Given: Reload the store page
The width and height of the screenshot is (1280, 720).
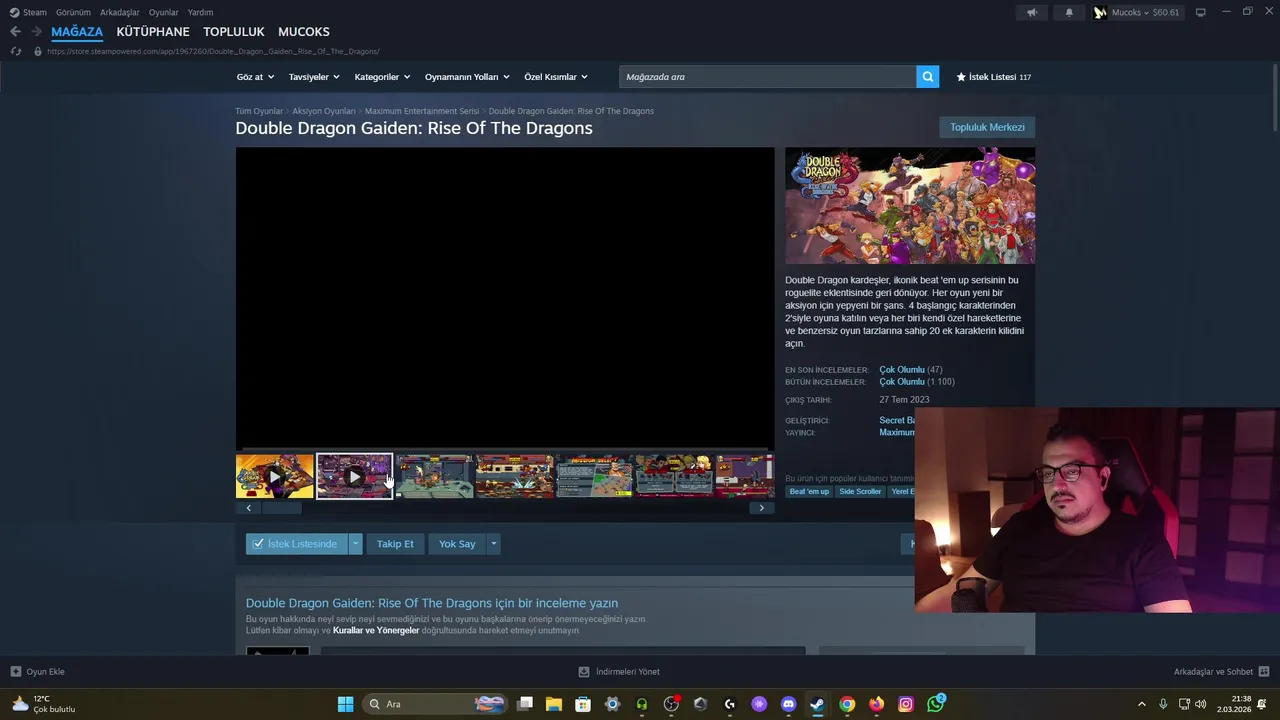Looking at the screenshot, I should tap(15, 51).
